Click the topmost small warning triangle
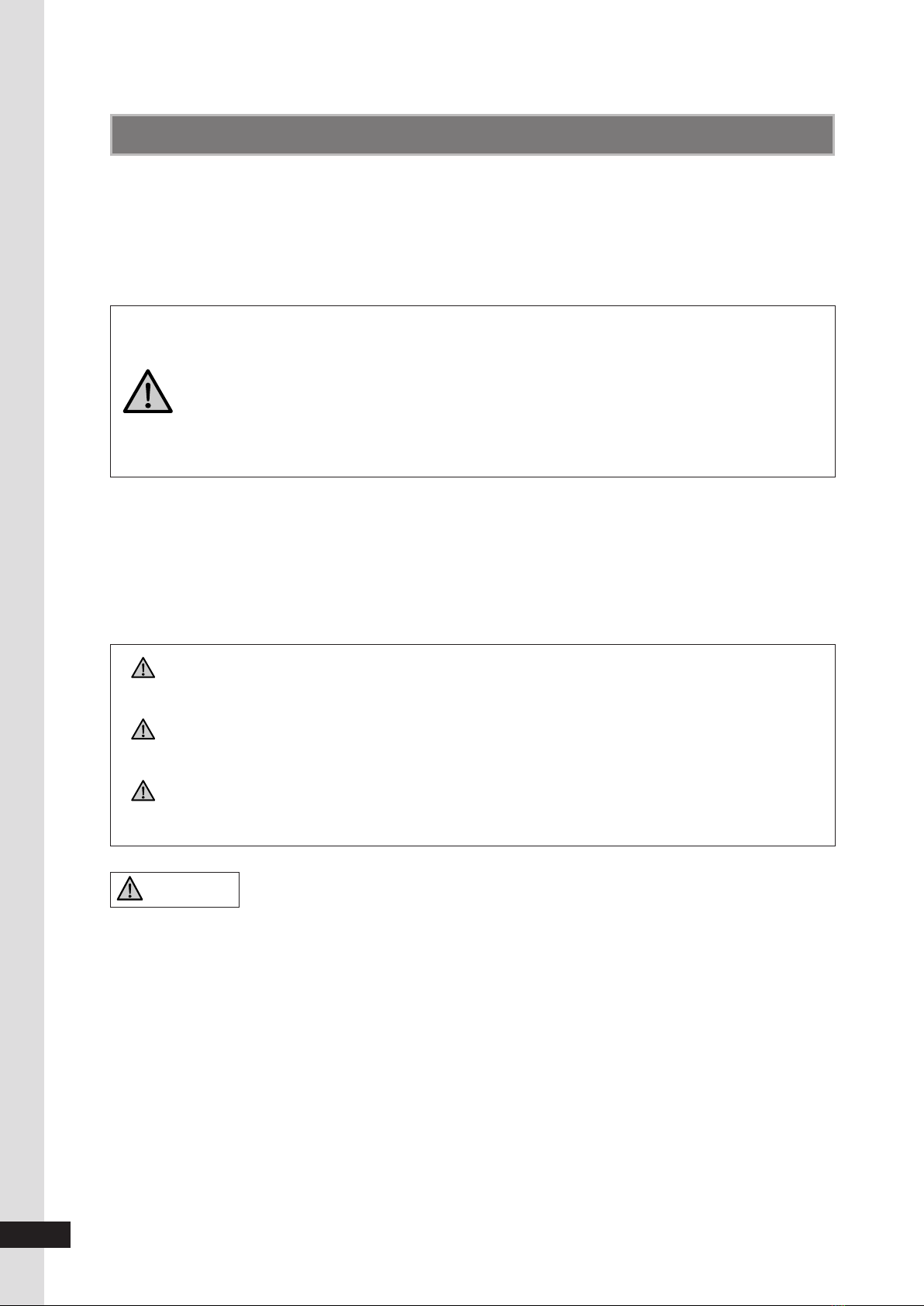The height and width of the screenshot is (1306, 924). point(143,668)
